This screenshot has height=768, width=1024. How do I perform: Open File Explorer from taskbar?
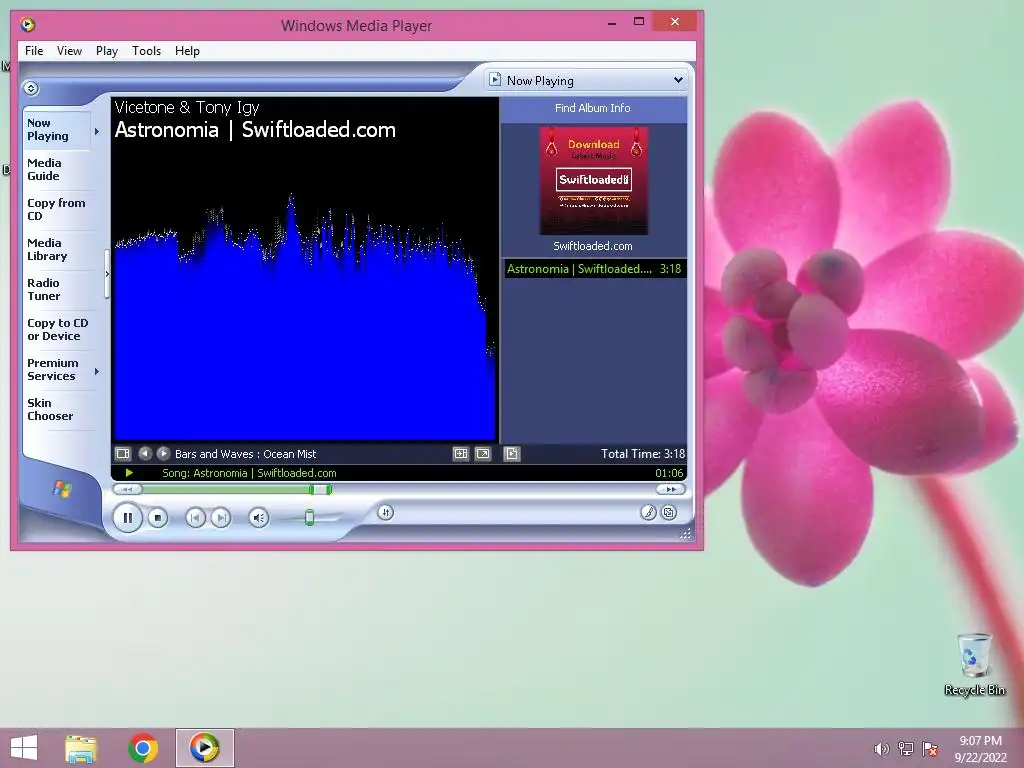pyautogui.click(x=81, y=748)
